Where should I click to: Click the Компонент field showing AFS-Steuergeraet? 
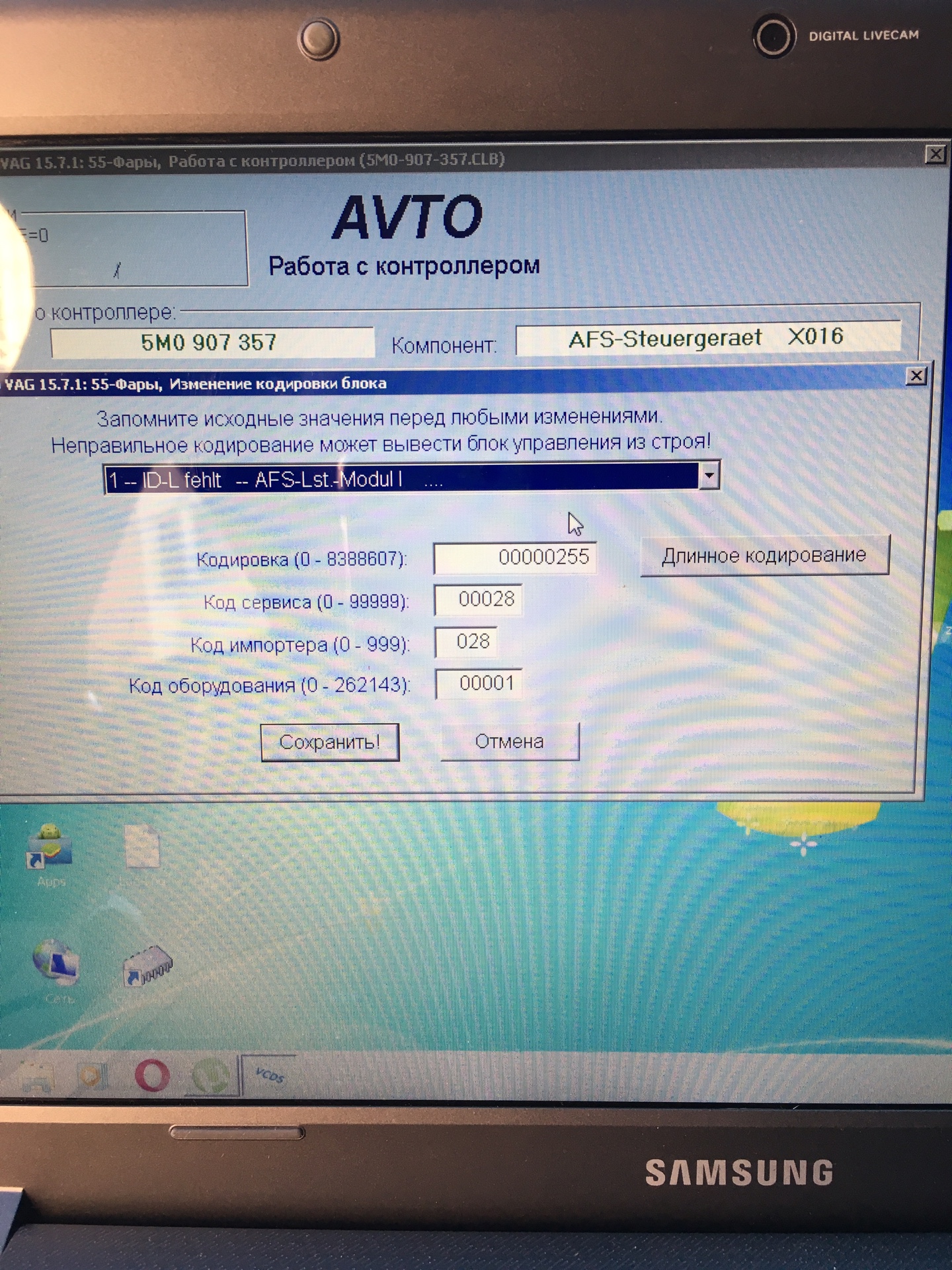pos(707,339)
